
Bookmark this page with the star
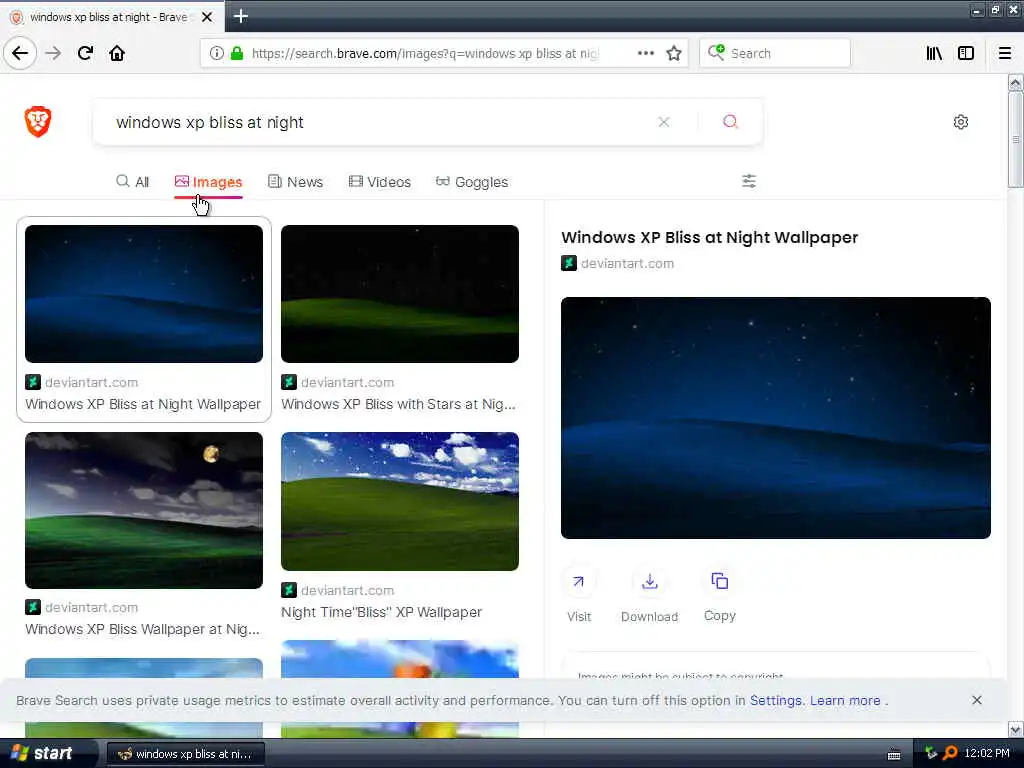click(674, 54)
